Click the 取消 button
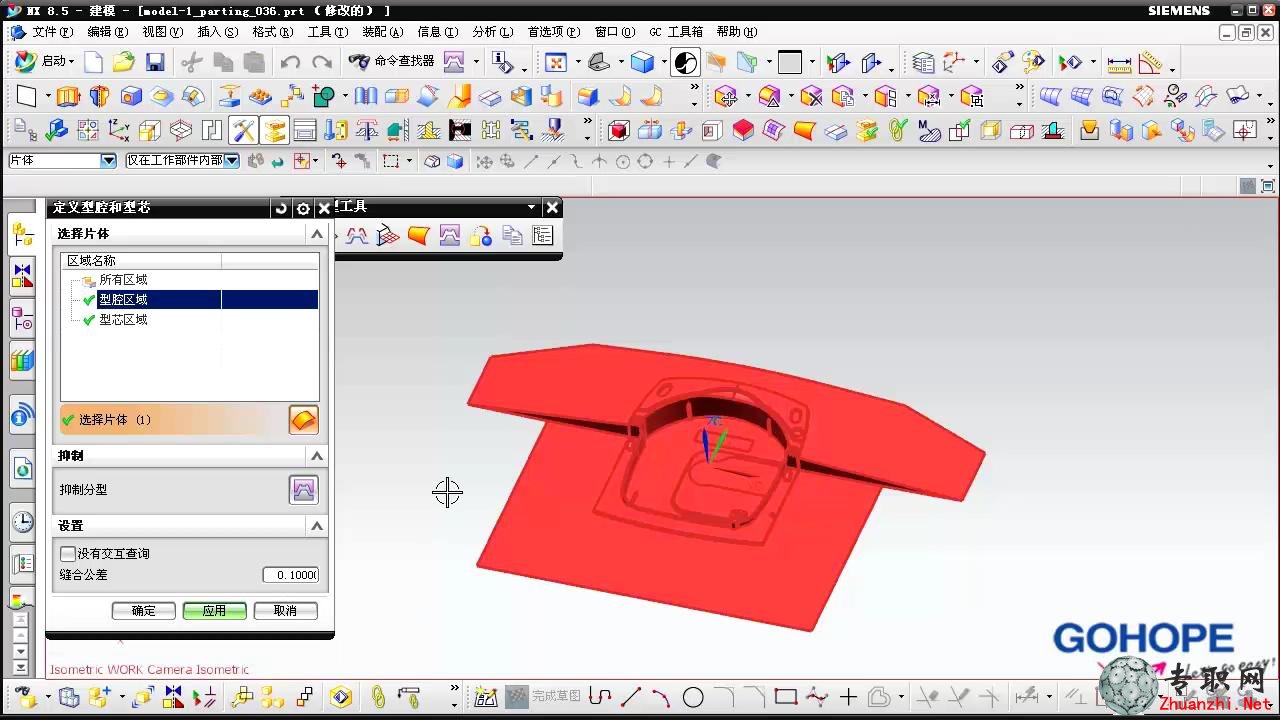This screenshot has width=1280, height=720. [x=286, y=611]
